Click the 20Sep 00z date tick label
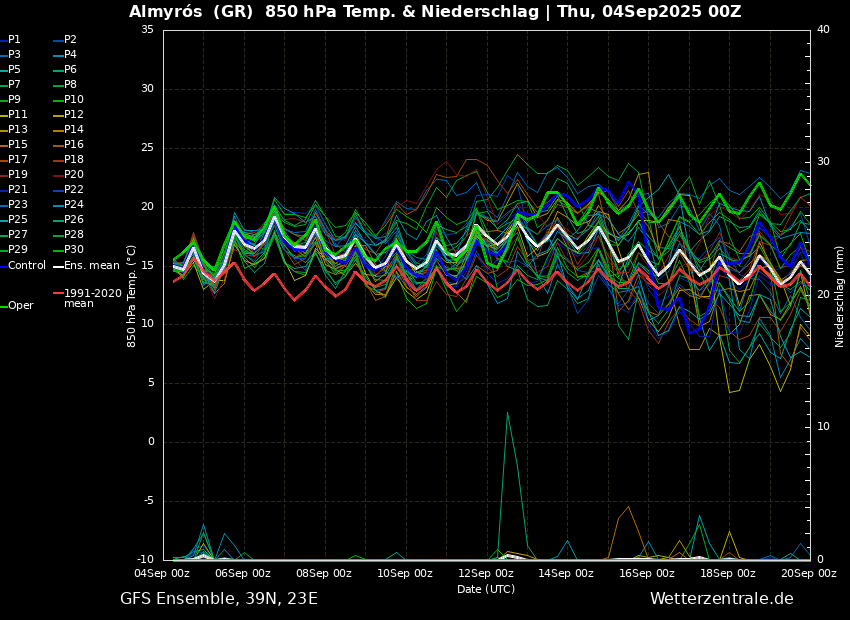Viewport: 850px width, 620px height. [808, 573]
